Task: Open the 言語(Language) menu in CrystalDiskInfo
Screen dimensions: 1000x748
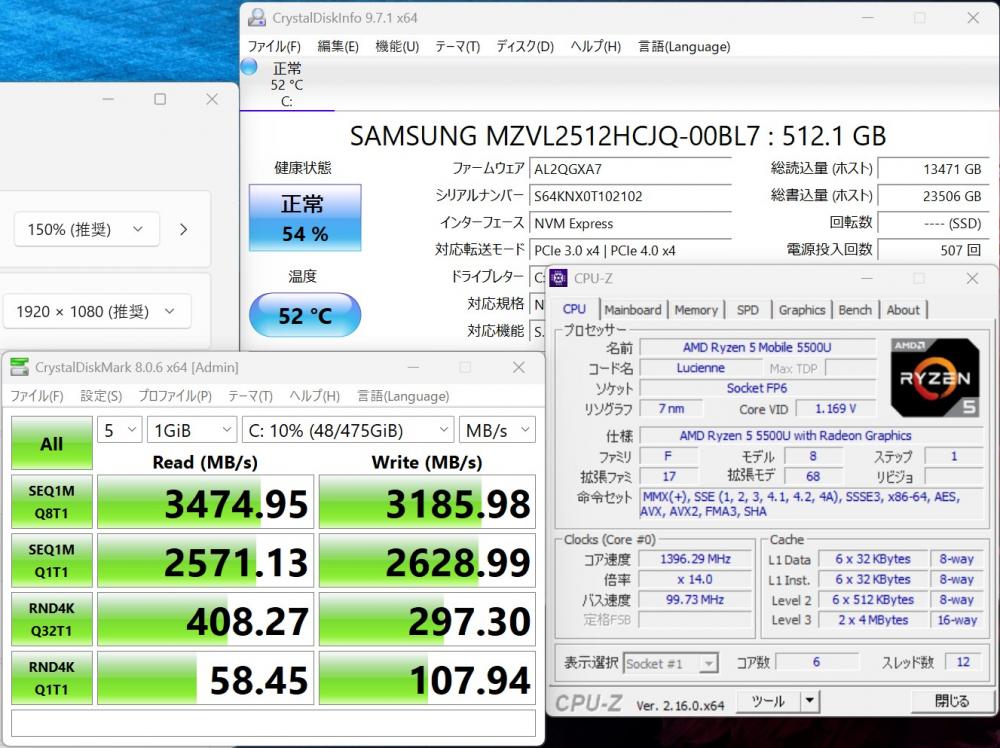Action: point(684,47)
